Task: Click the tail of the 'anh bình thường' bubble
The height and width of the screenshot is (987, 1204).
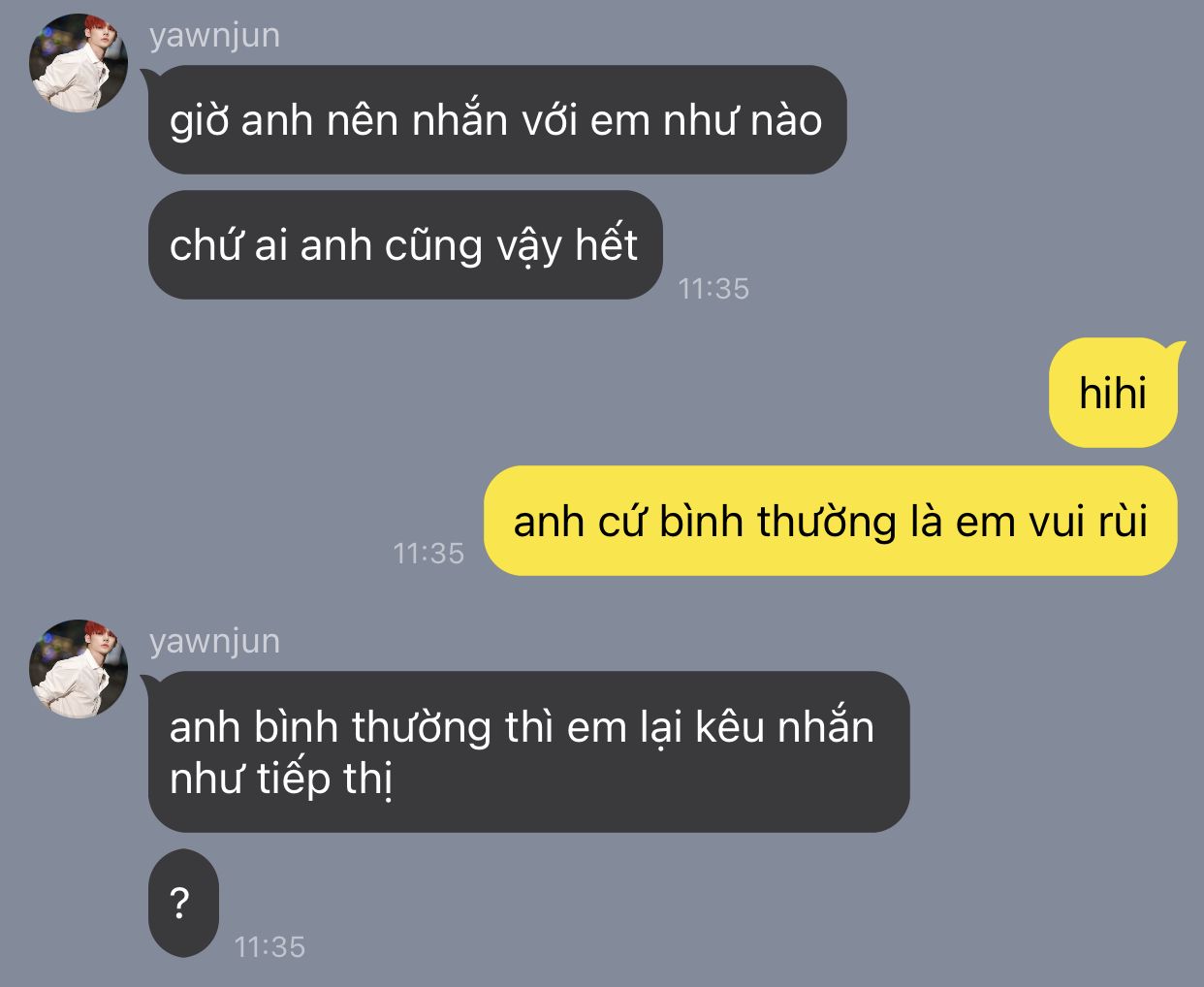Action: (x=150, y=682)
